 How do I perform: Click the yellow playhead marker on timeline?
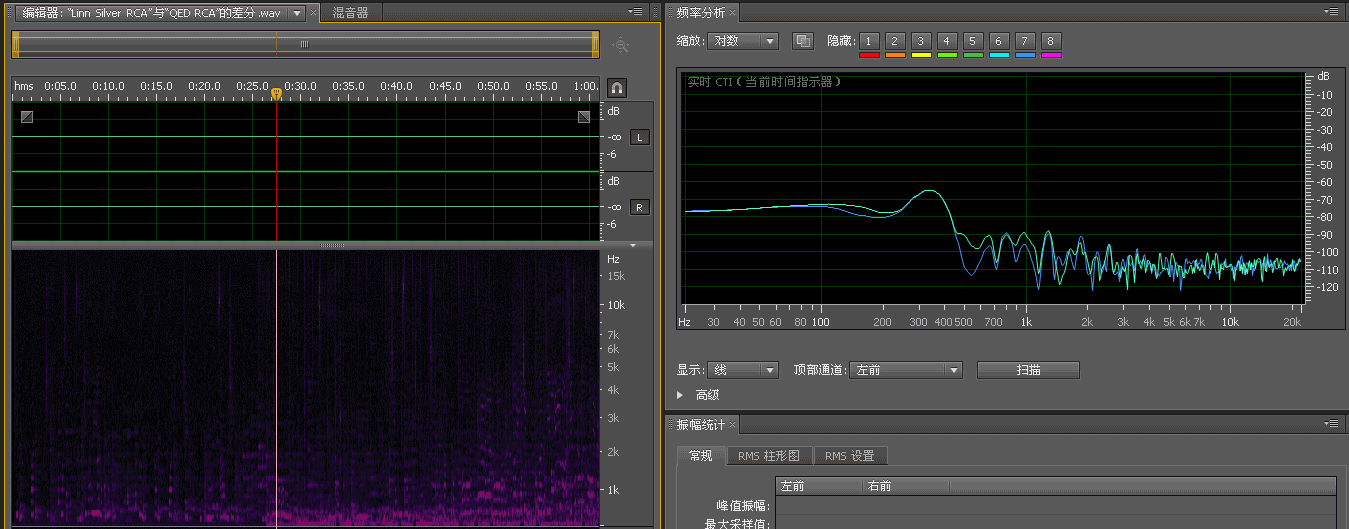pyautogui.click(x=276, y=93)
